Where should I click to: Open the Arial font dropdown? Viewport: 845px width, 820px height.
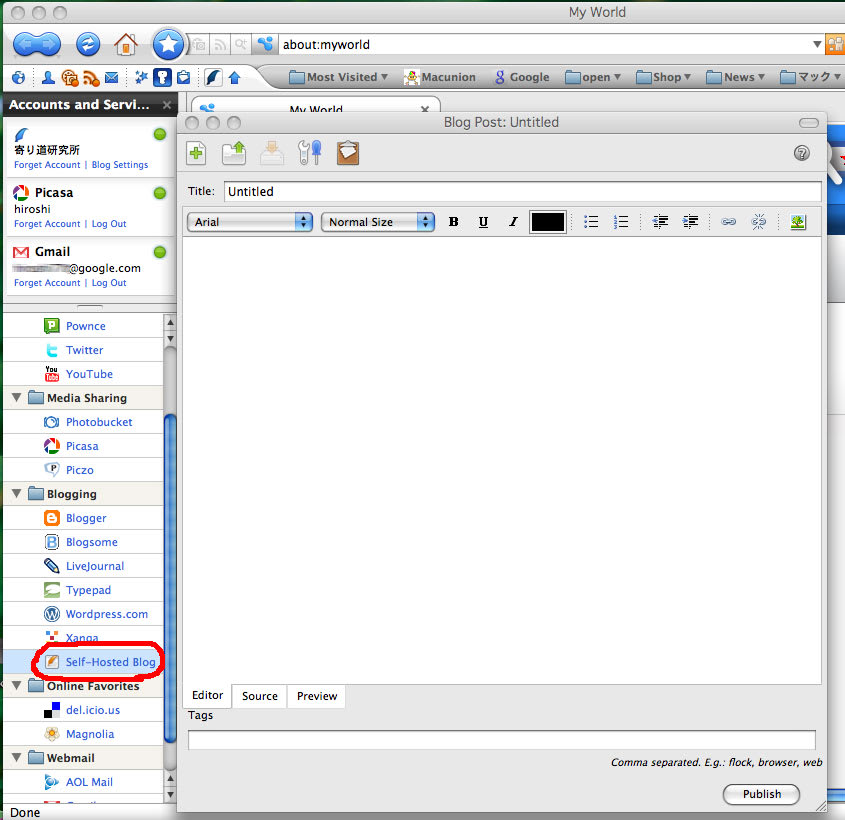pos(250,222)
